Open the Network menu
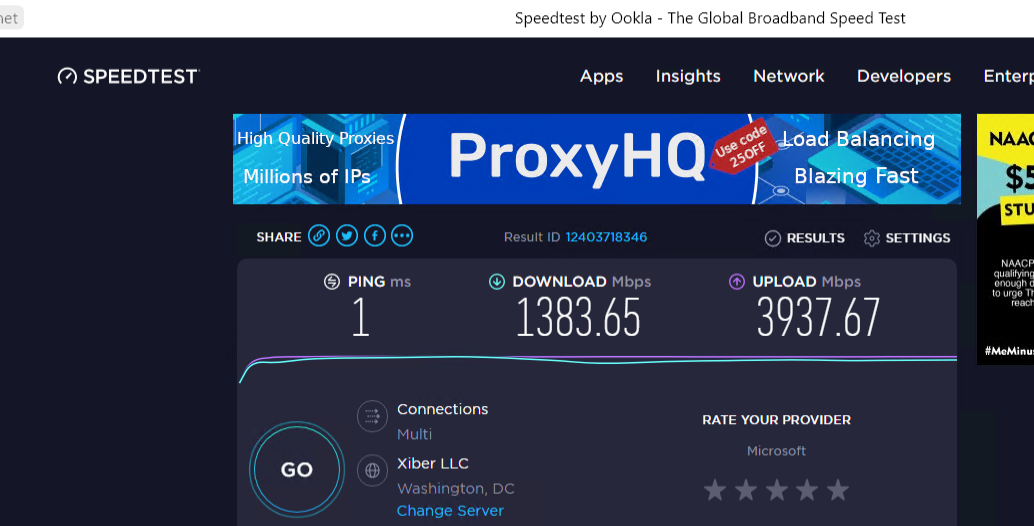Image resolution: width=1034 pixels, height=526 pixels. point(789,76)
